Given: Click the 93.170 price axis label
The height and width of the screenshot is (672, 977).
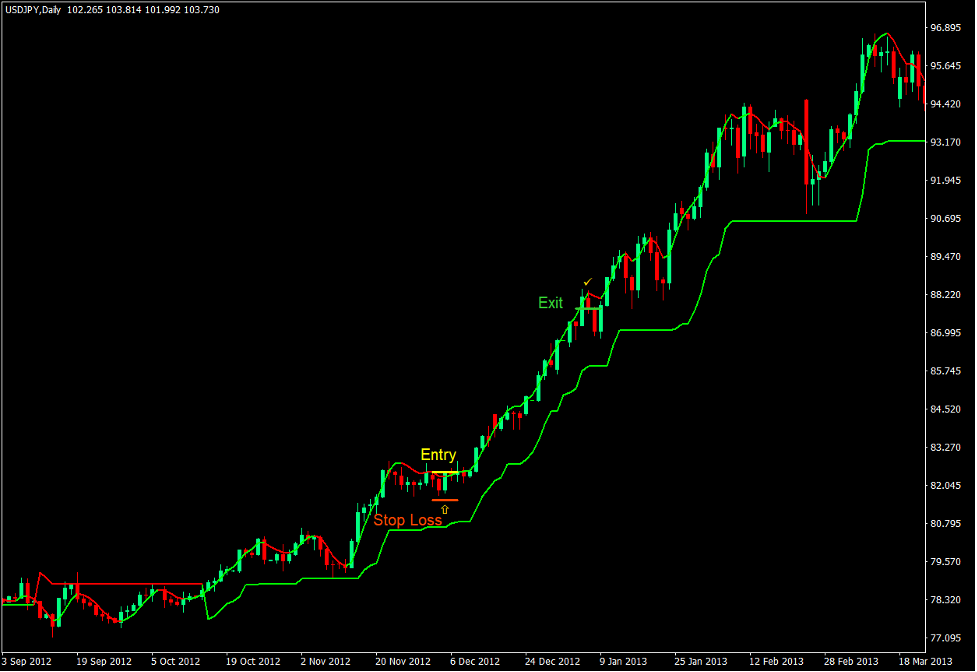Looking at the screenshot, I should (x=945, y=142).
